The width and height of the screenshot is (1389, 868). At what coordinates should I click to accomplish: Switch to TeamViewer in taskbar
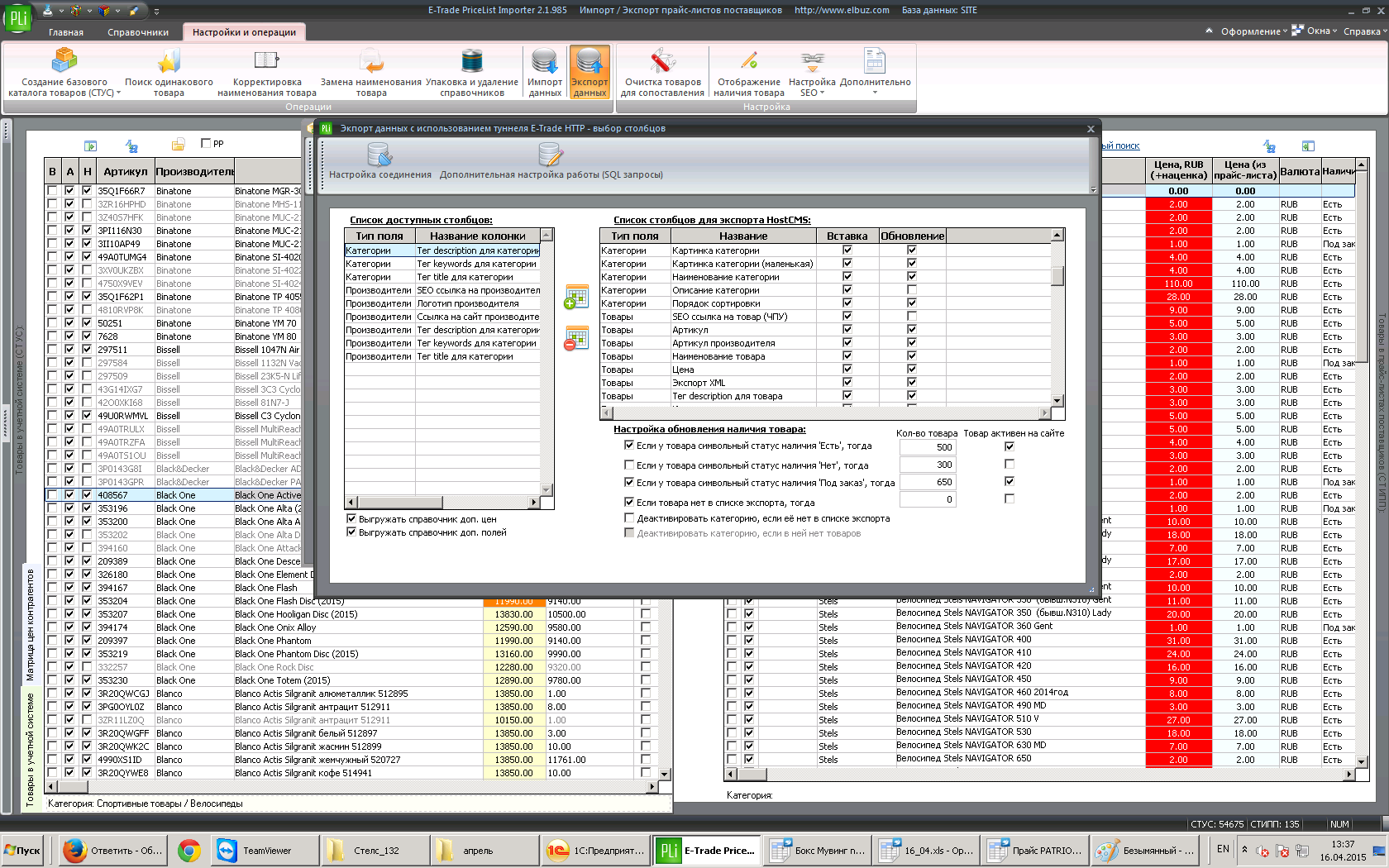point(265,850)
